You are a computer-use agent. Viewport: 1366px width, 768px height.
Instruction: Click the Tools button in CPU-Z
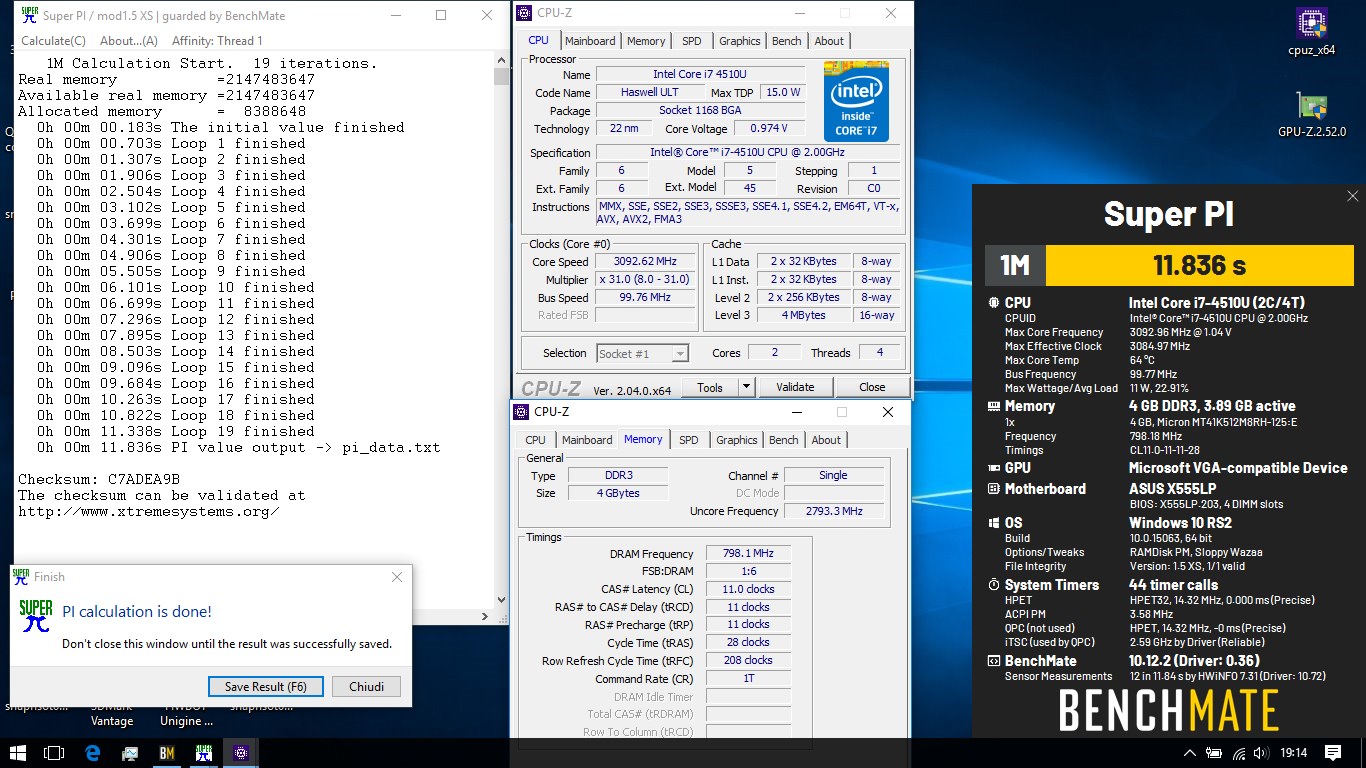tap(710, 387)
